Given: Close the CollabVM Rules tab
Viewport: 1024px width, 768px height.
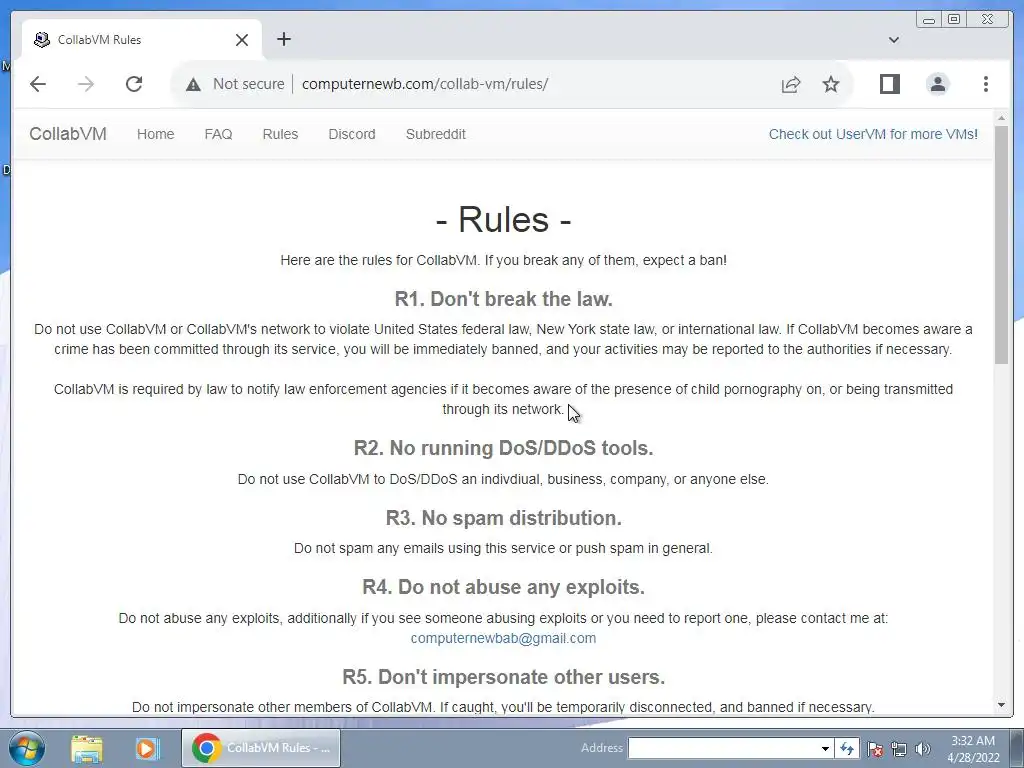Looking at the screenshot, I should pyautogui.click(x=242, y=40).
